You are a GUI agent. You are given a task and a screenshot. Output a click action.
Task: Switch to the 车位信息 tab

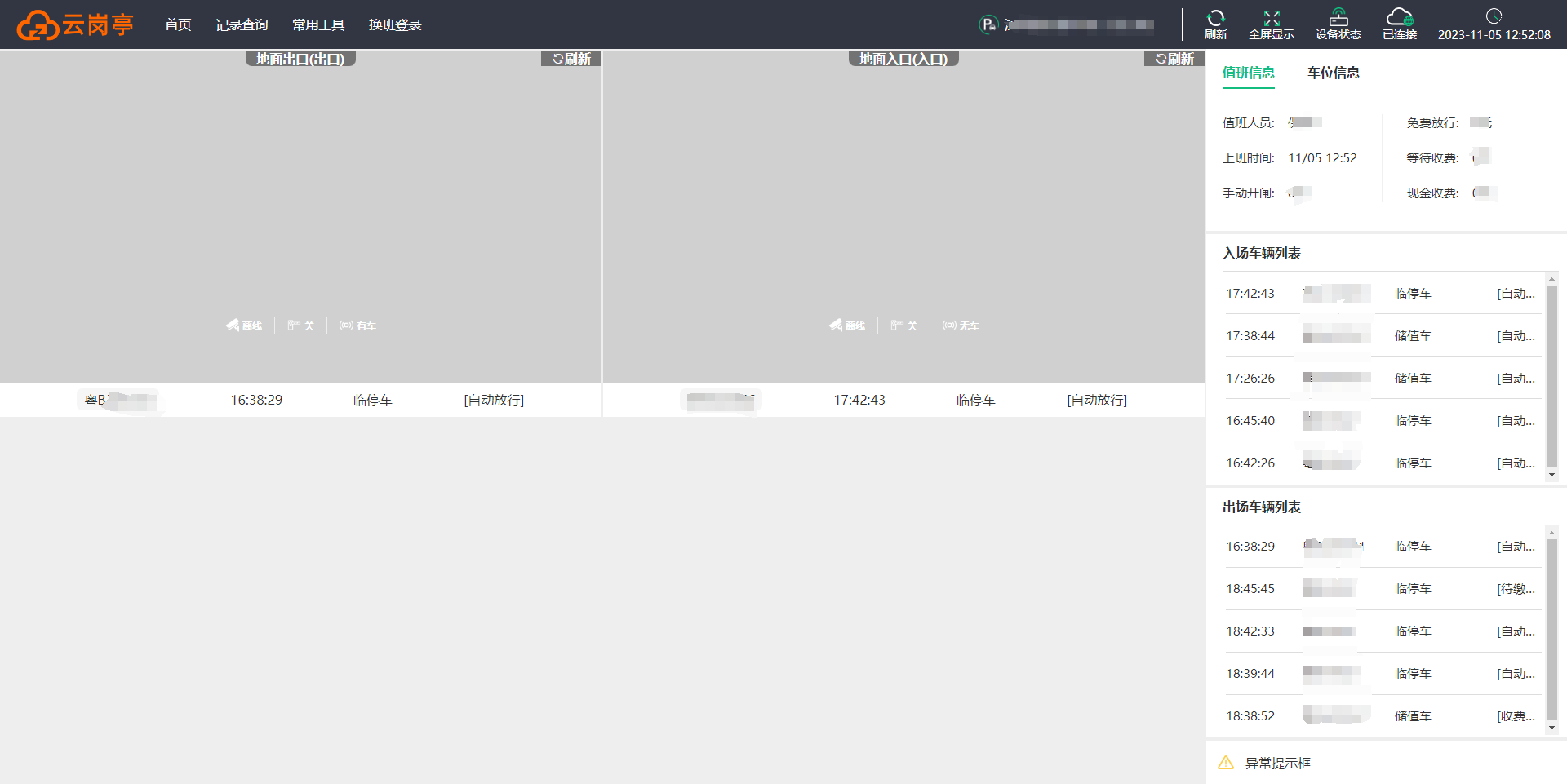pos(1334,73)
